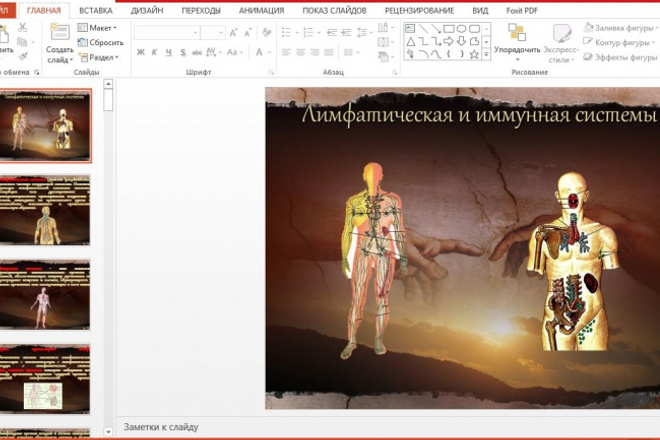
Task: Open the Foxit PDF tab
Action: 522,11
